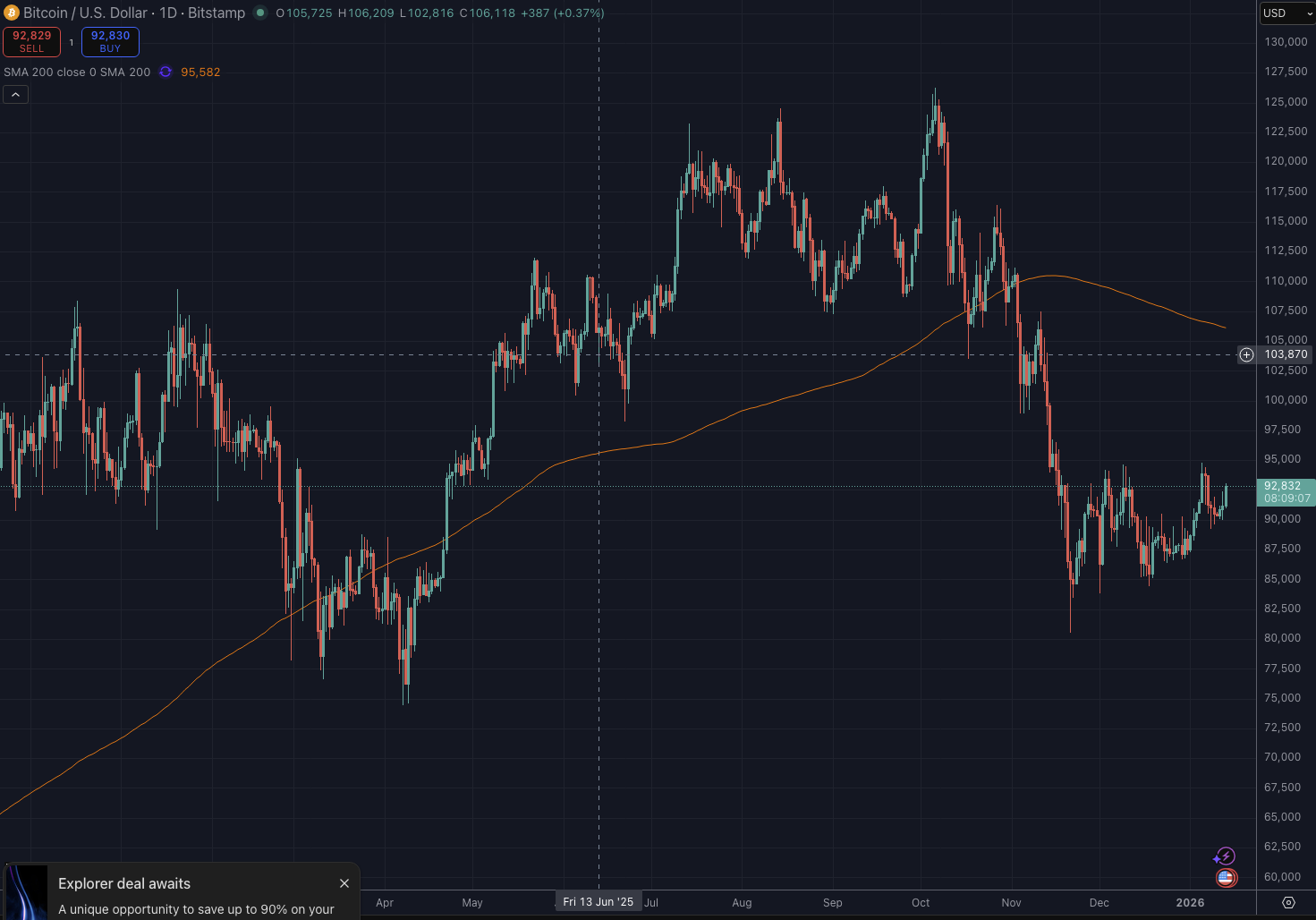This screenshot has height=920, width=1316.
Task: Click the 60,000 price axis label
Action: click(1283, 877)
